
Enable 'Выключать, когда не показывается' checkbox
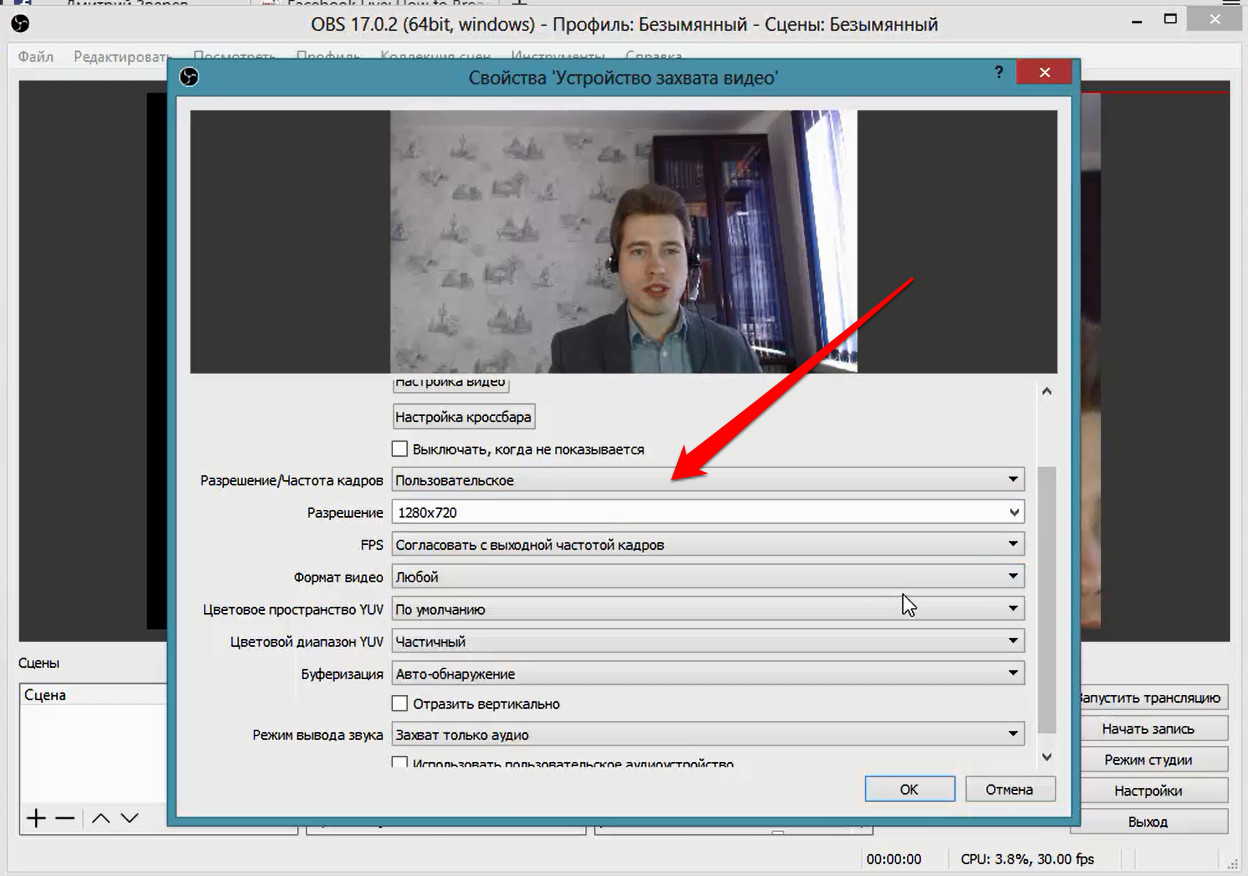pos(400,449)
